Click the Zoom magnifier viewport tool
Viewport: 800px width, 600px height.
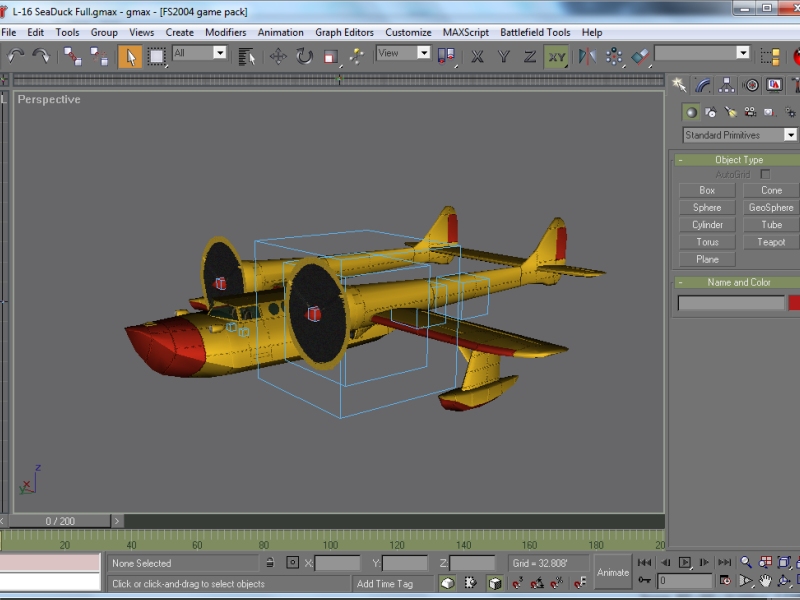click(x=746, y=563)
